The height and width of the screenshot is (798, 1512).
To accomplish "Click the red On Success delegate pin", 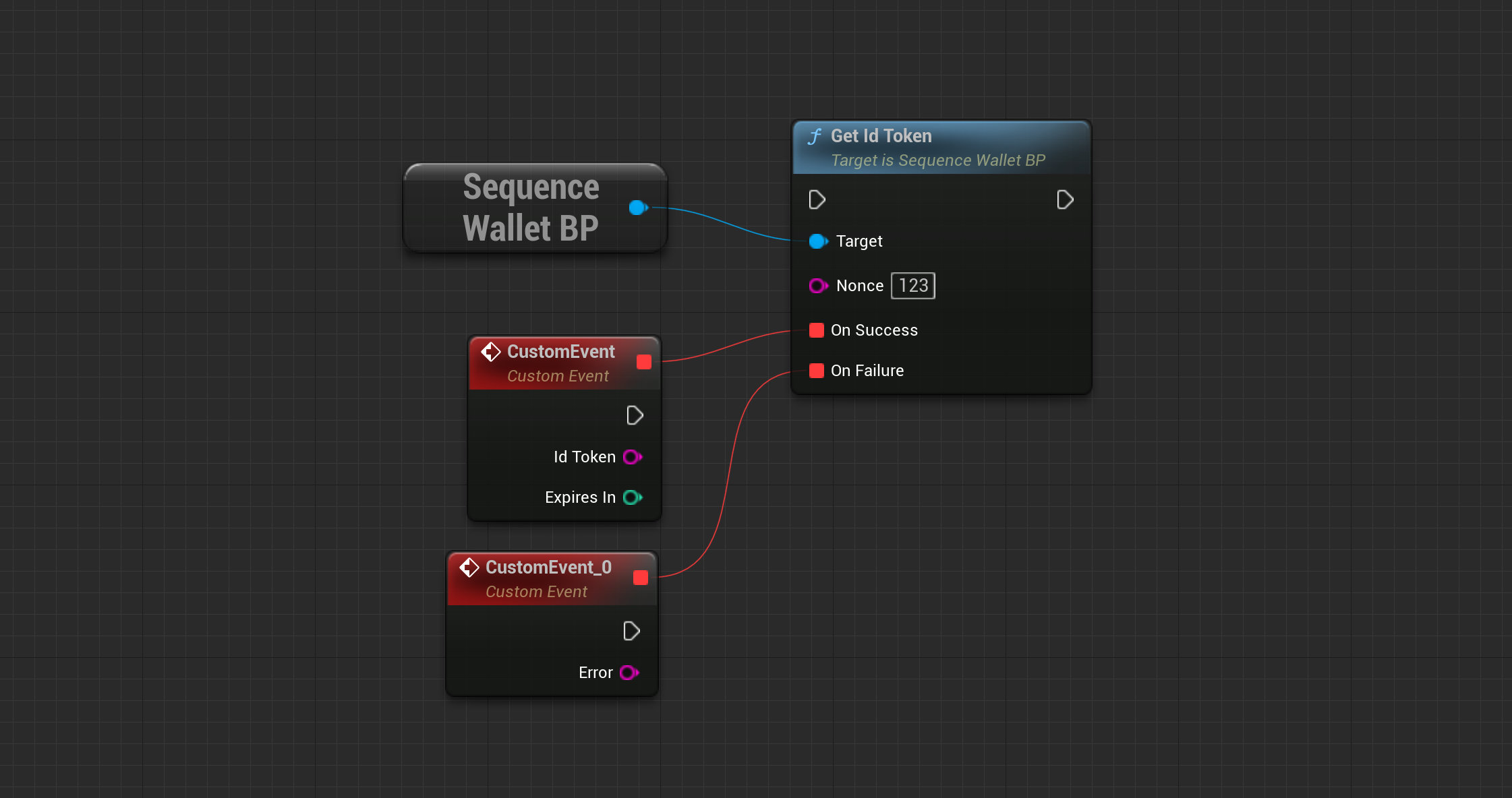I will tap(816, 330).
